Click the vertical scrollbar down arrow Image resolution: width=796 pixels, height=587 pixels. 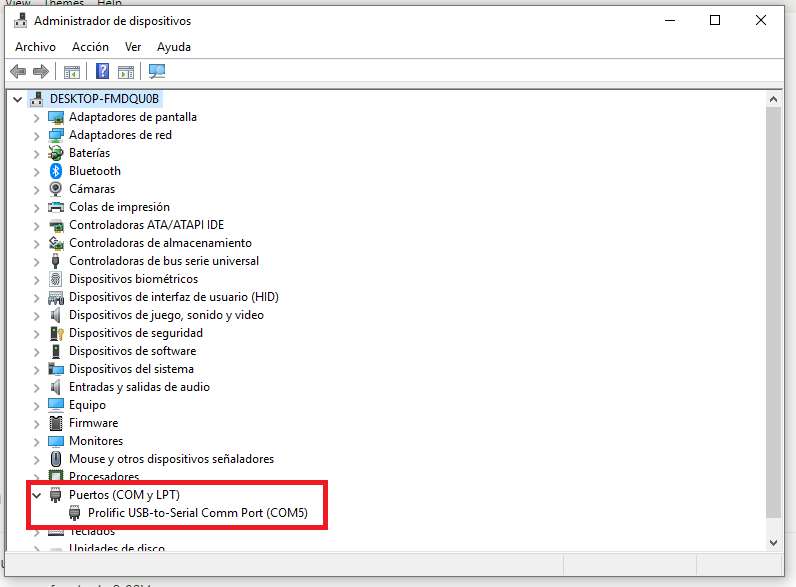click(x=774, y=541)
